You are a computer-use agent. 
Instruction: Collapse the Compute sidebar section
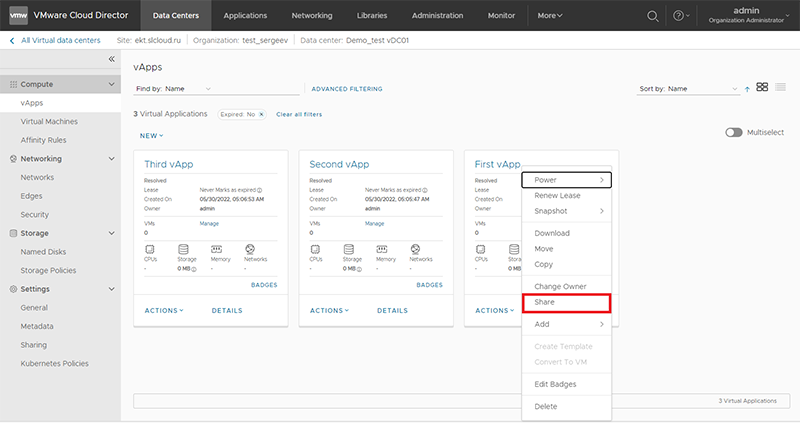[x=111, y=84]
